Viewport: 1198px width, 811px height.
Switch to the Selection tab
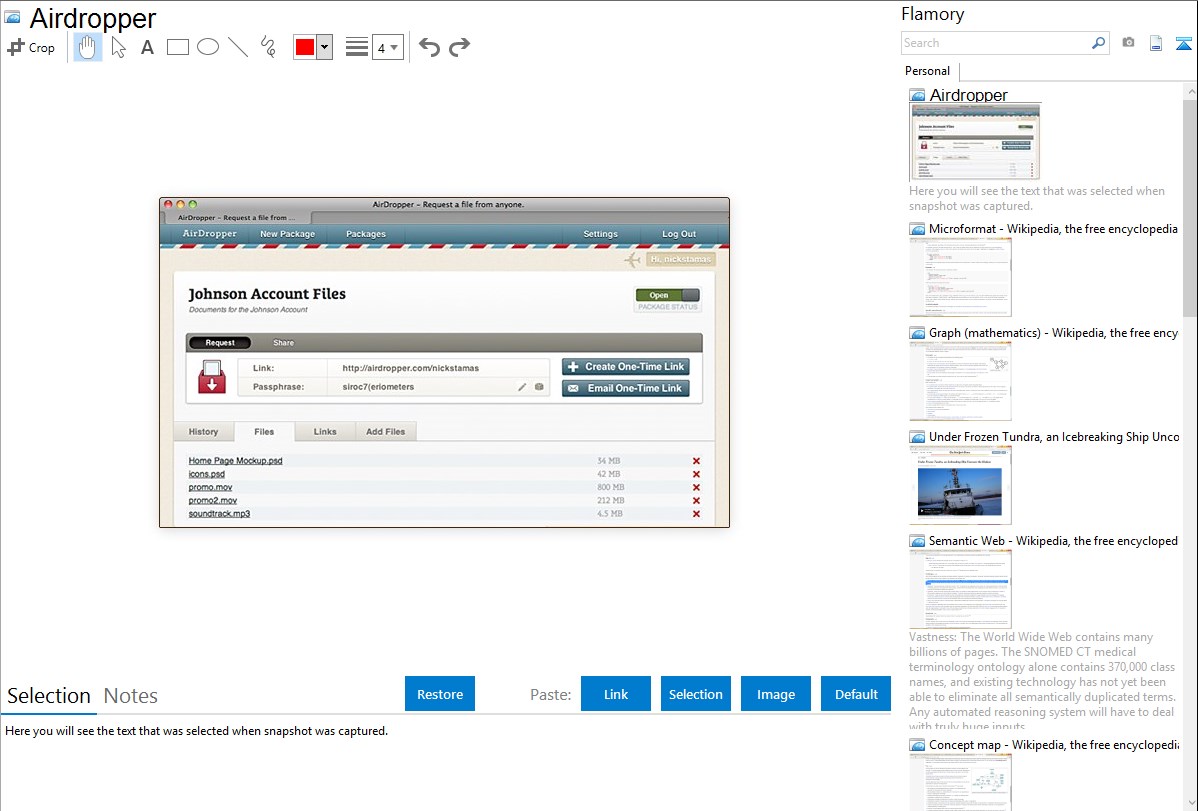pyautogui.click(x=48, y=696)
